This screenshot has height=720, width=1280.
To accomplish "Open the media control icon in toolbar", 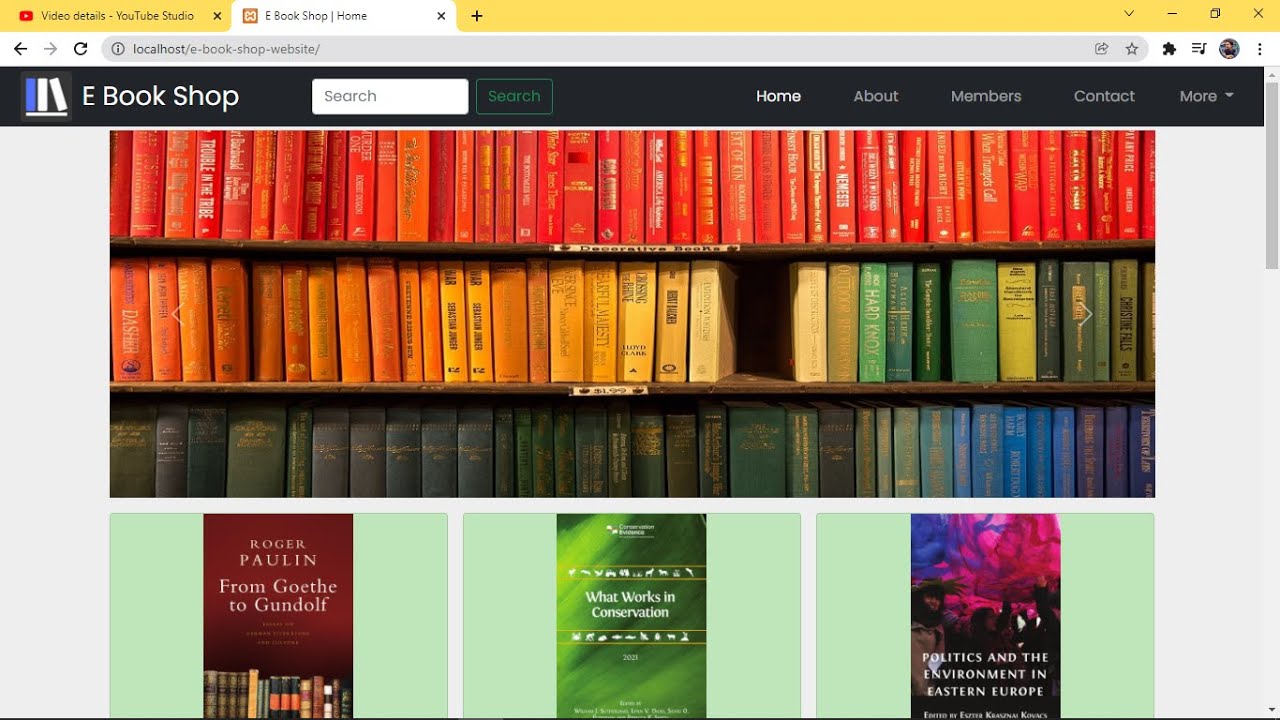I will 1199,48.
